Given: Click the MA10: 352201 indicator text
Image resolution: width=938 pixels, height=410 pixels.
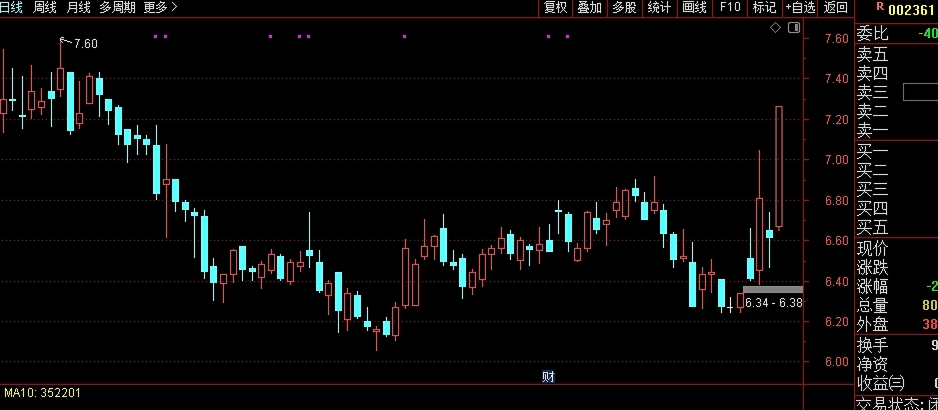Looking at the screenshot, I should (42, 393).
